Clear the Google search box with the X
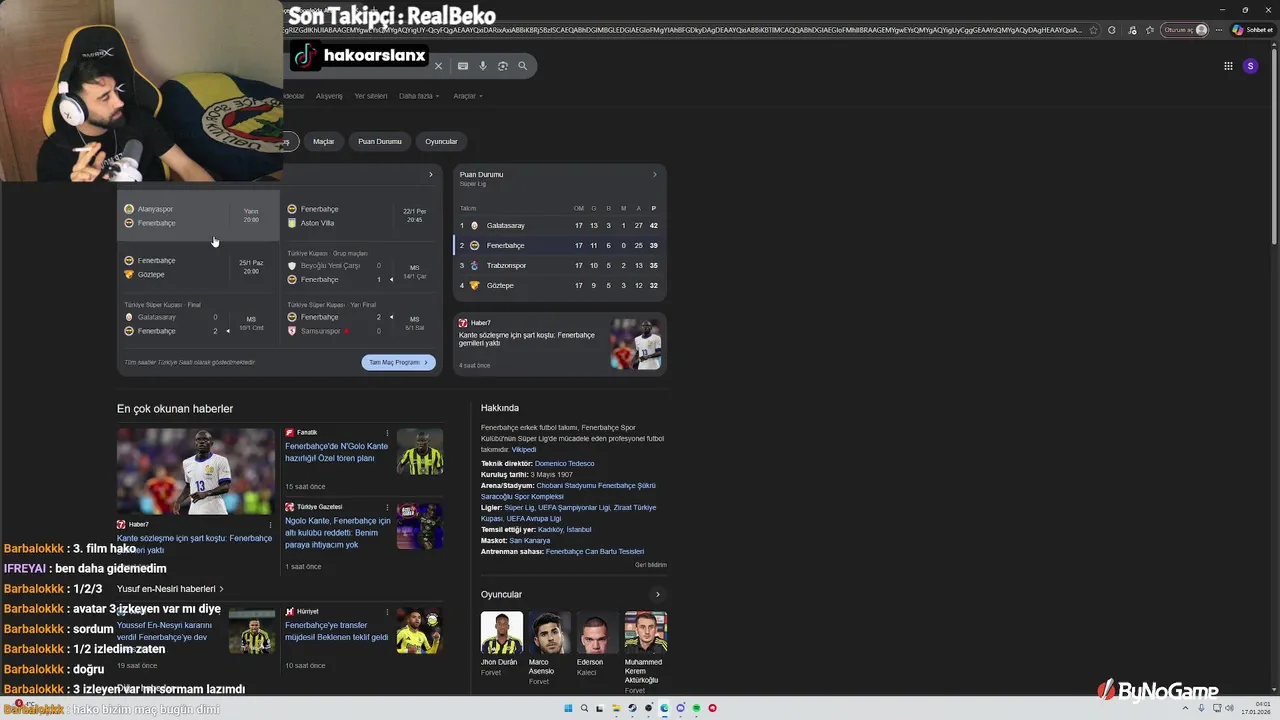Image resolution: width=1280 pixels, height=720 pixels. [x=438, y=66]
